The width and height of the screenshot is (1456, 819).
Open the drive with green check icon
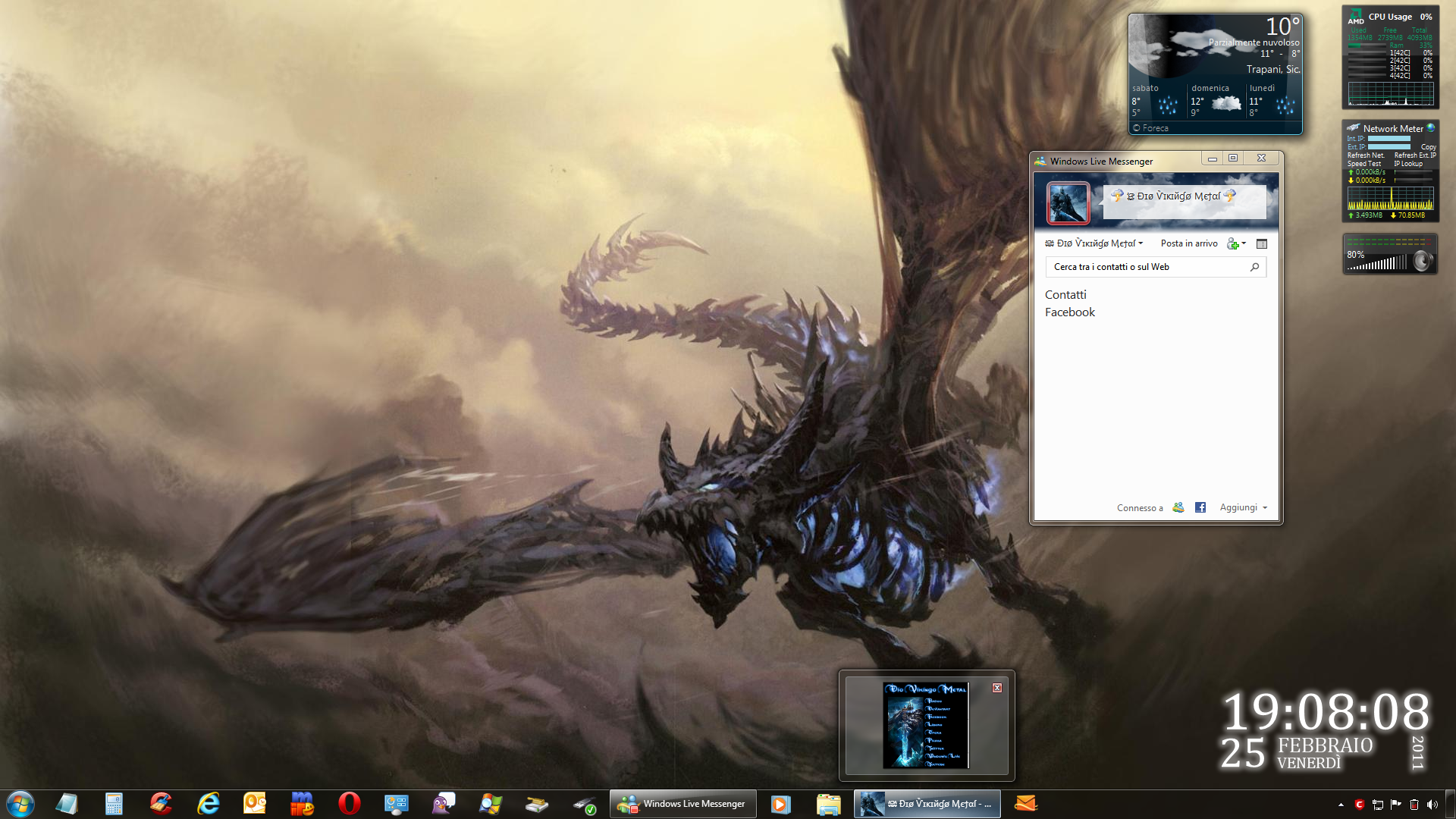(x=584, y=804)
